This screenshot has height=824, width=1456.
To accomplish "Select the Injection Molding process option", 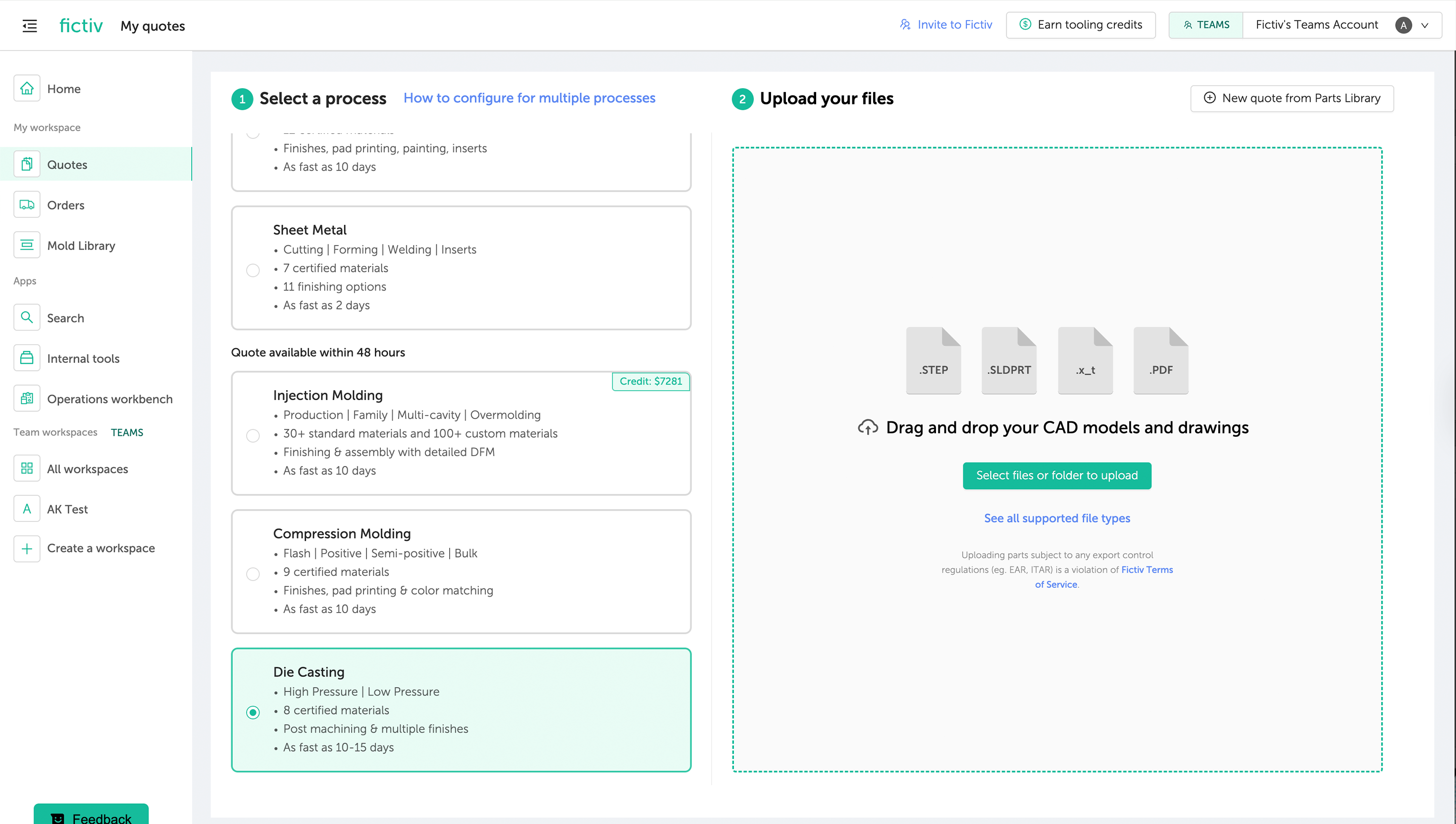I will click(253, 435).
